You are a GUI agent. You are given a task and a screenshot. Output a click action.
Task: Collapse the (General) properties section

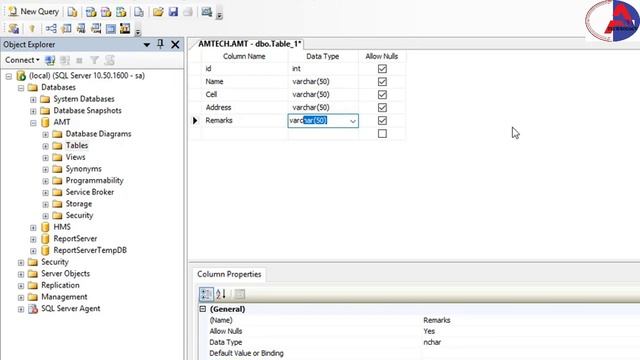coord(203,309)
